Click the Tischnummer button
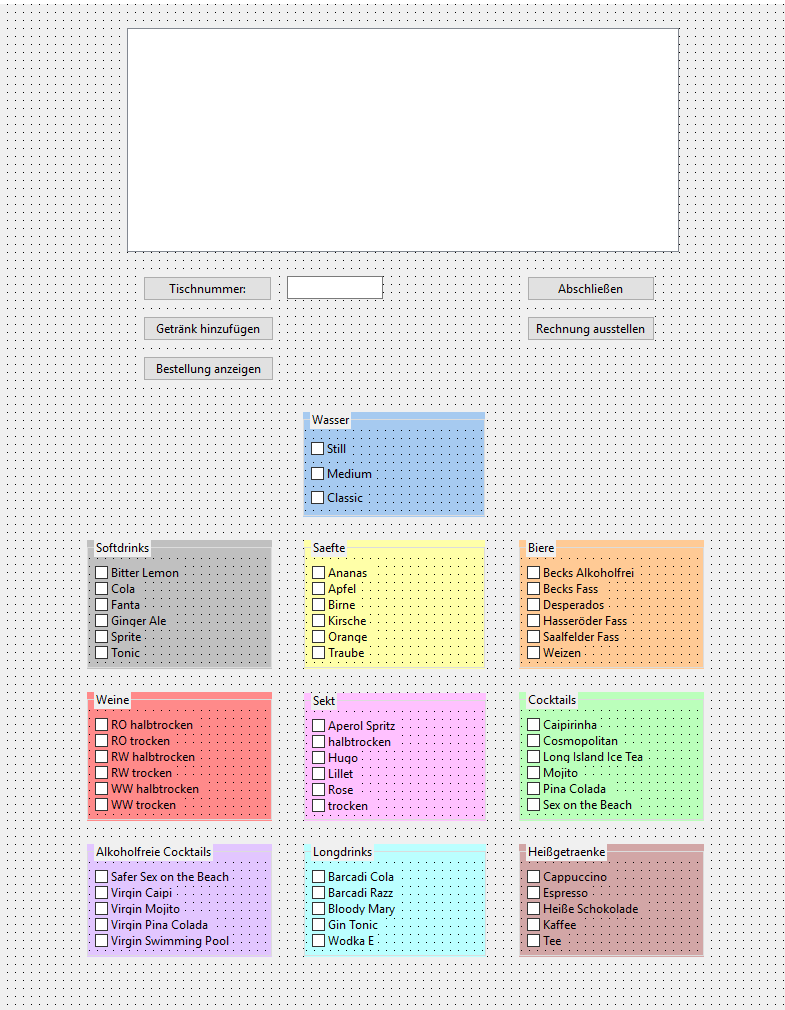Screen dimensions: 785x1010 click(x=207, y=289)
